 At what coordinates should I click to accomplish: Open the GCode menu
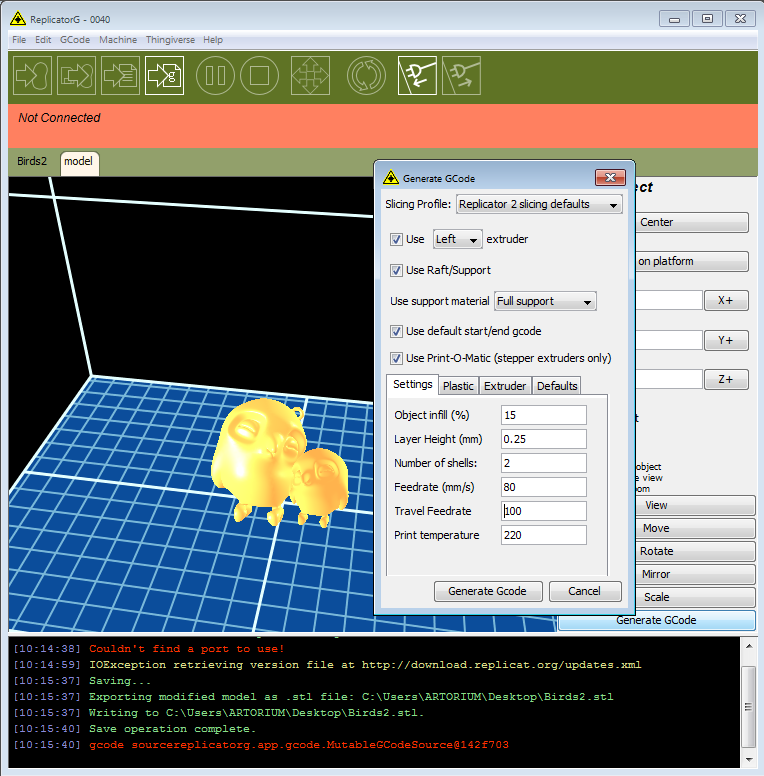[75, 40]
